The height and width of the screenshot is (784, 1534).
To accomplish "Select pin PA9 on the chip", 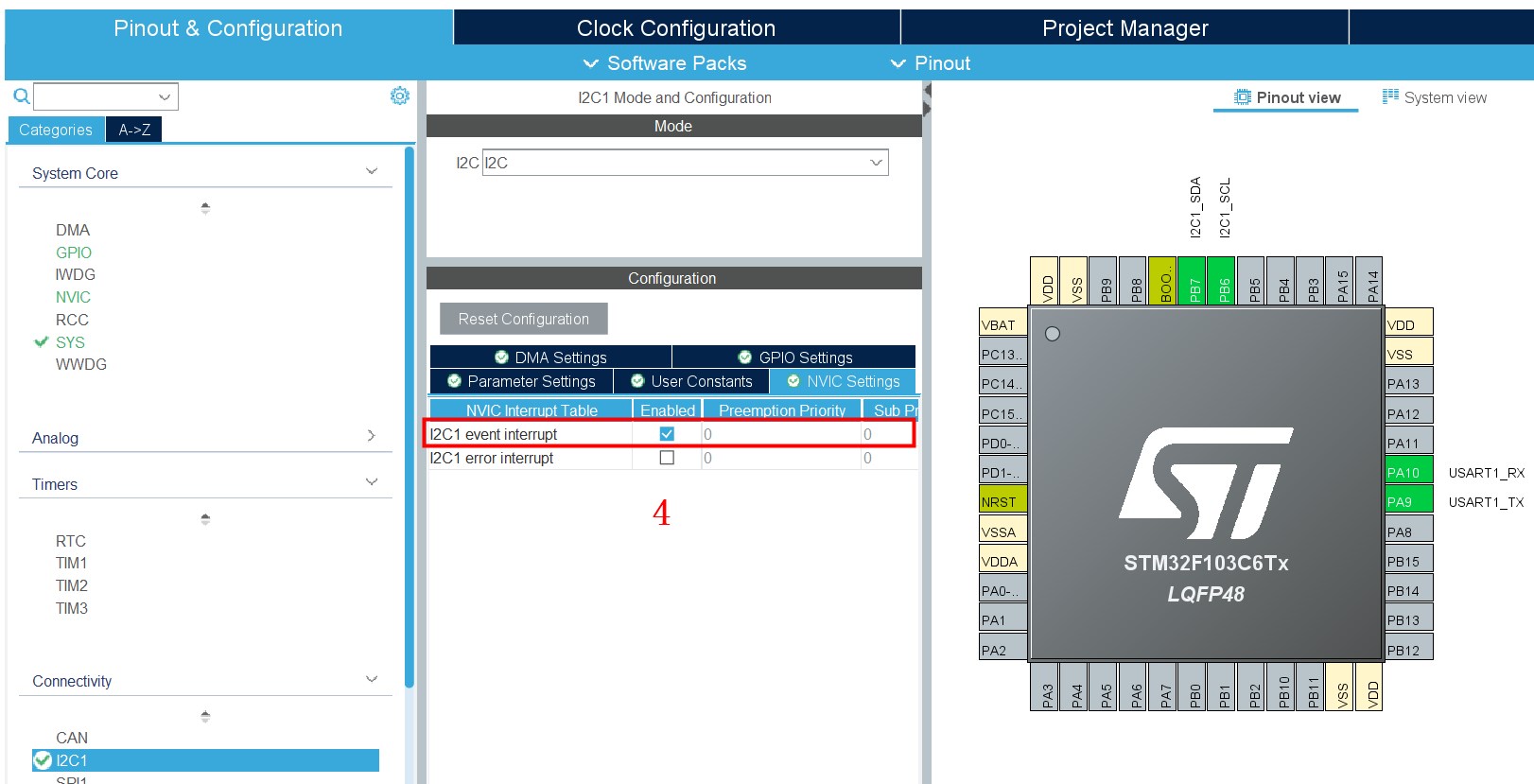I will pos(1409,500).
